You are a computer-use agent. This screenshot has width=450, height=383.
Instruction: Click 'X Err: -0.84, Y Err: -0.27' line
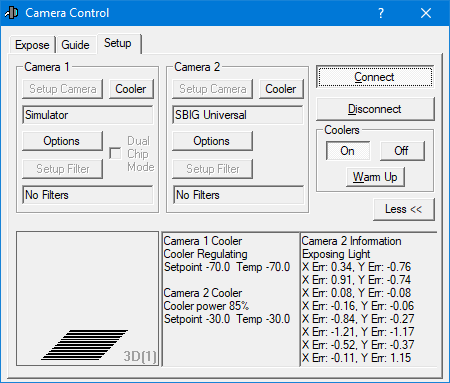coord(358,319)
